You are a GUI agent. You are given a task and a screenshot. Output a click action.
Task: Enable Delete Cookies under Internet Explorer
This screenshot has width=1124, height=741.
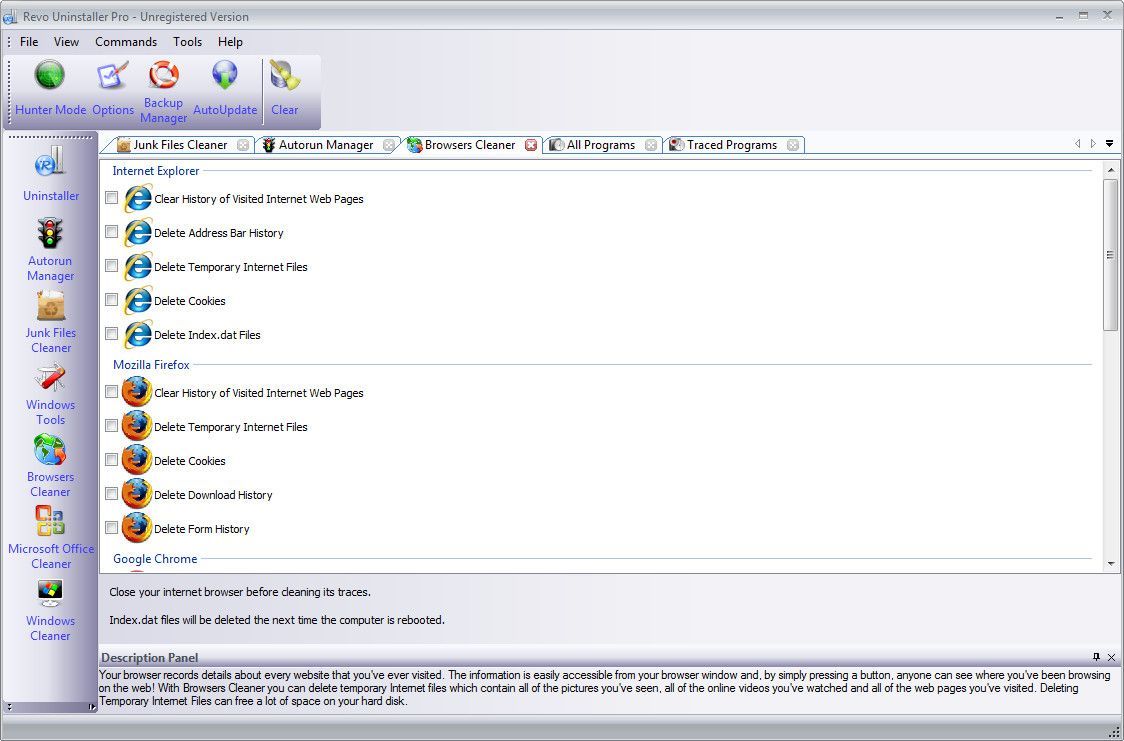111,300
